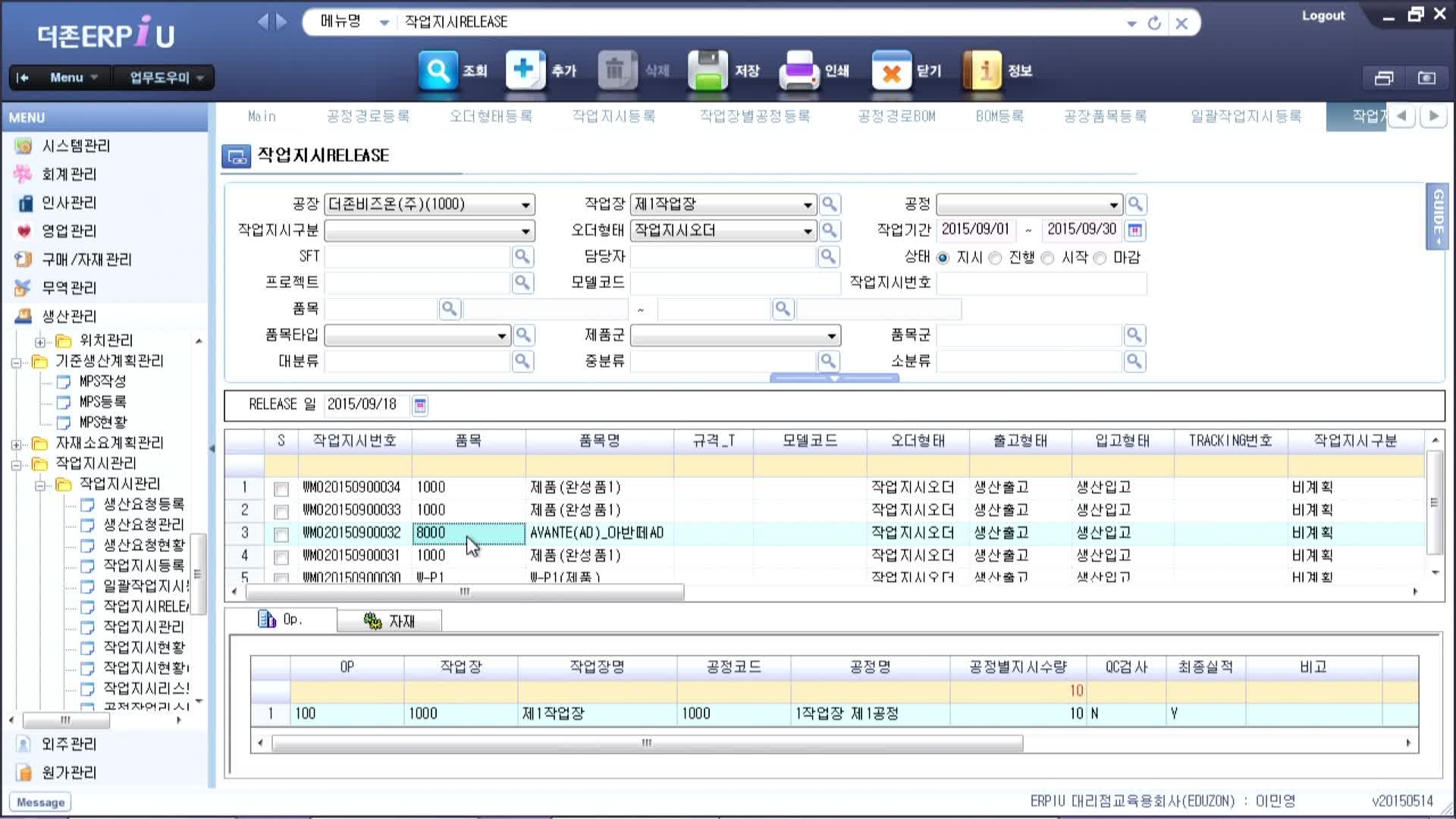Refresh using the reload icon in menu bar

[x=1154, y=23]
